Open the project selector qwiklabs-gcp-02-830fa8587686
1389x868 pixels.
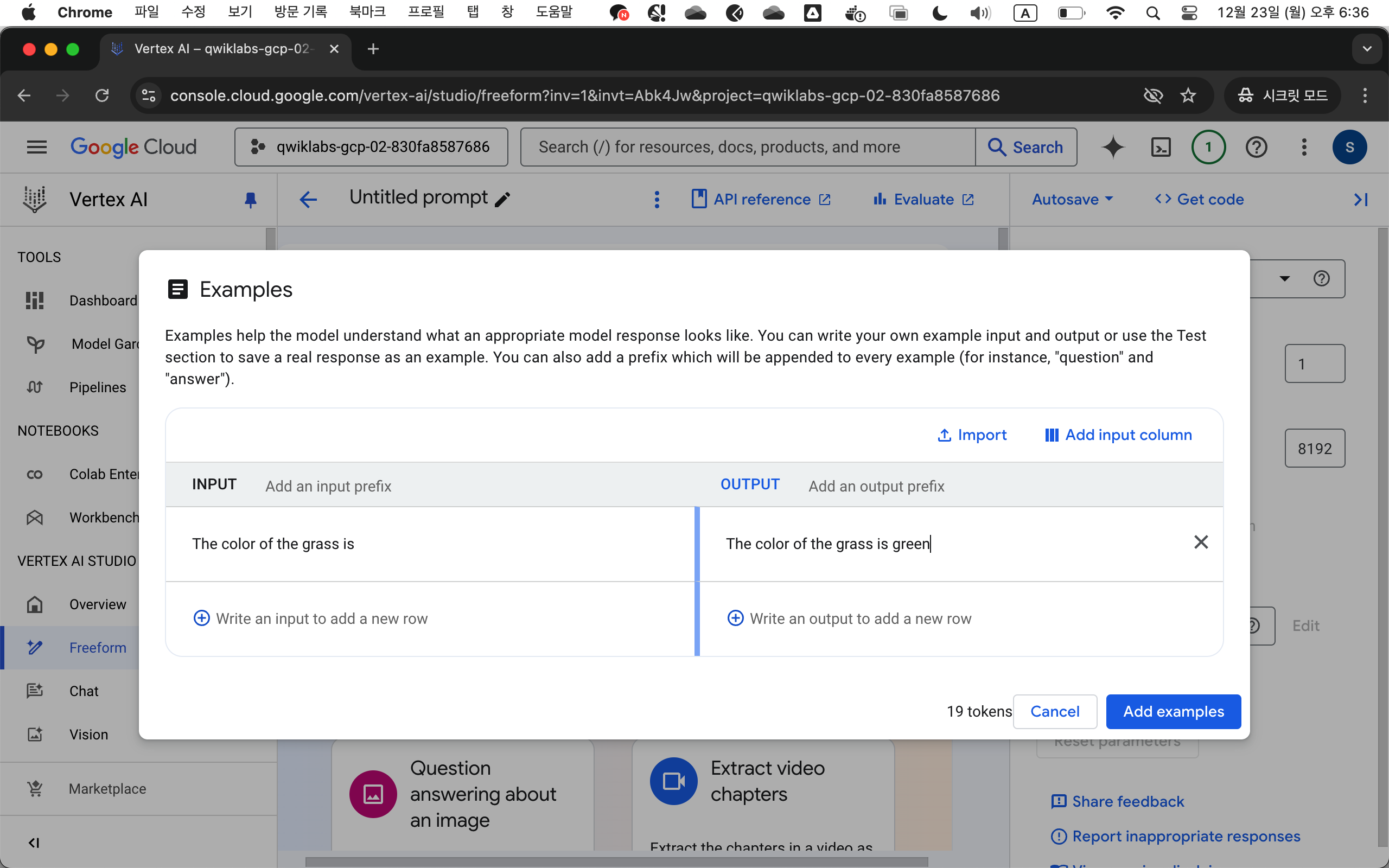[x=371, y=148]
